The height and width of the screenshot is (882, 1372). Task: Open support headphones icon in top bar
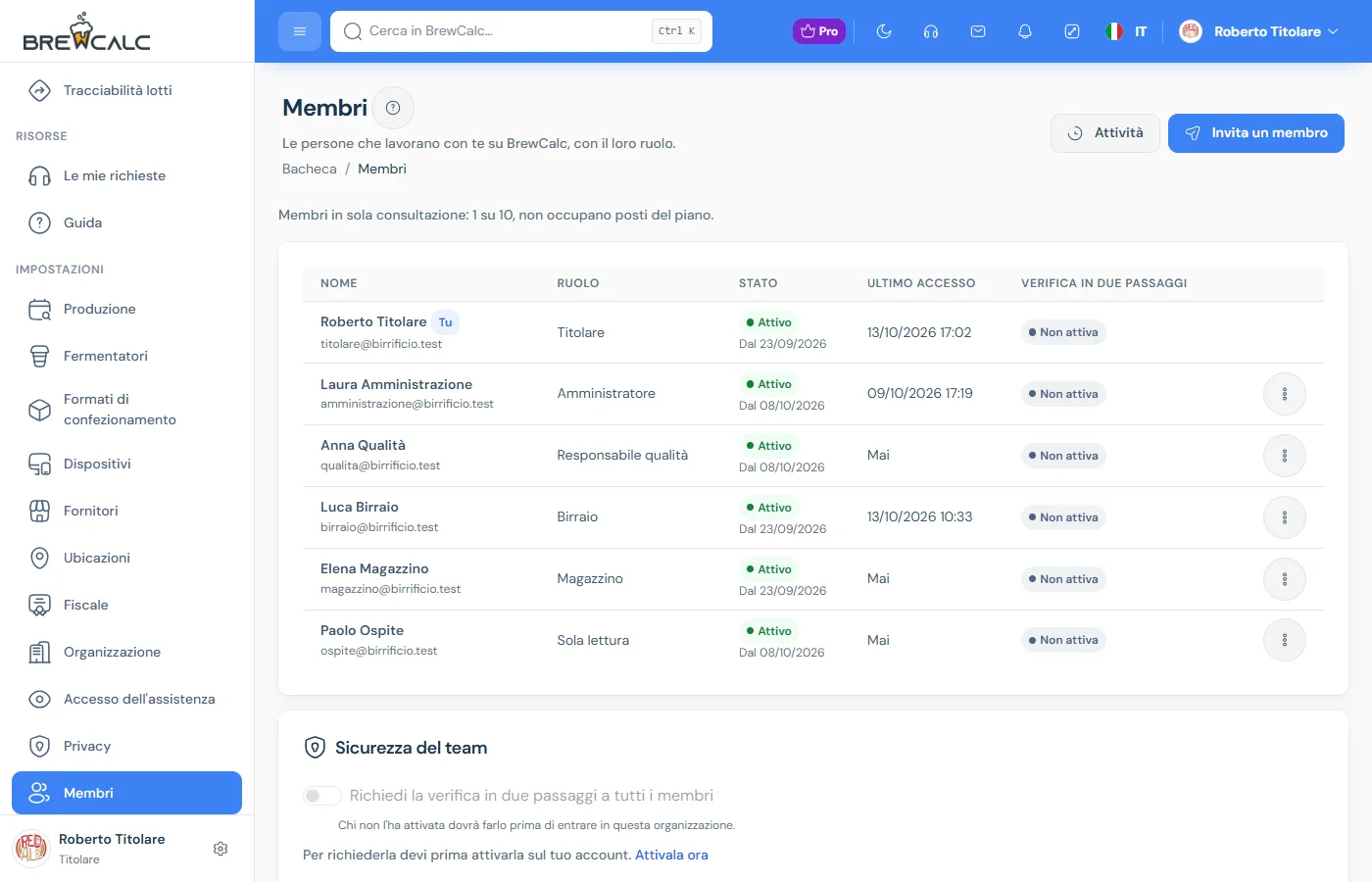pos(931,31)
